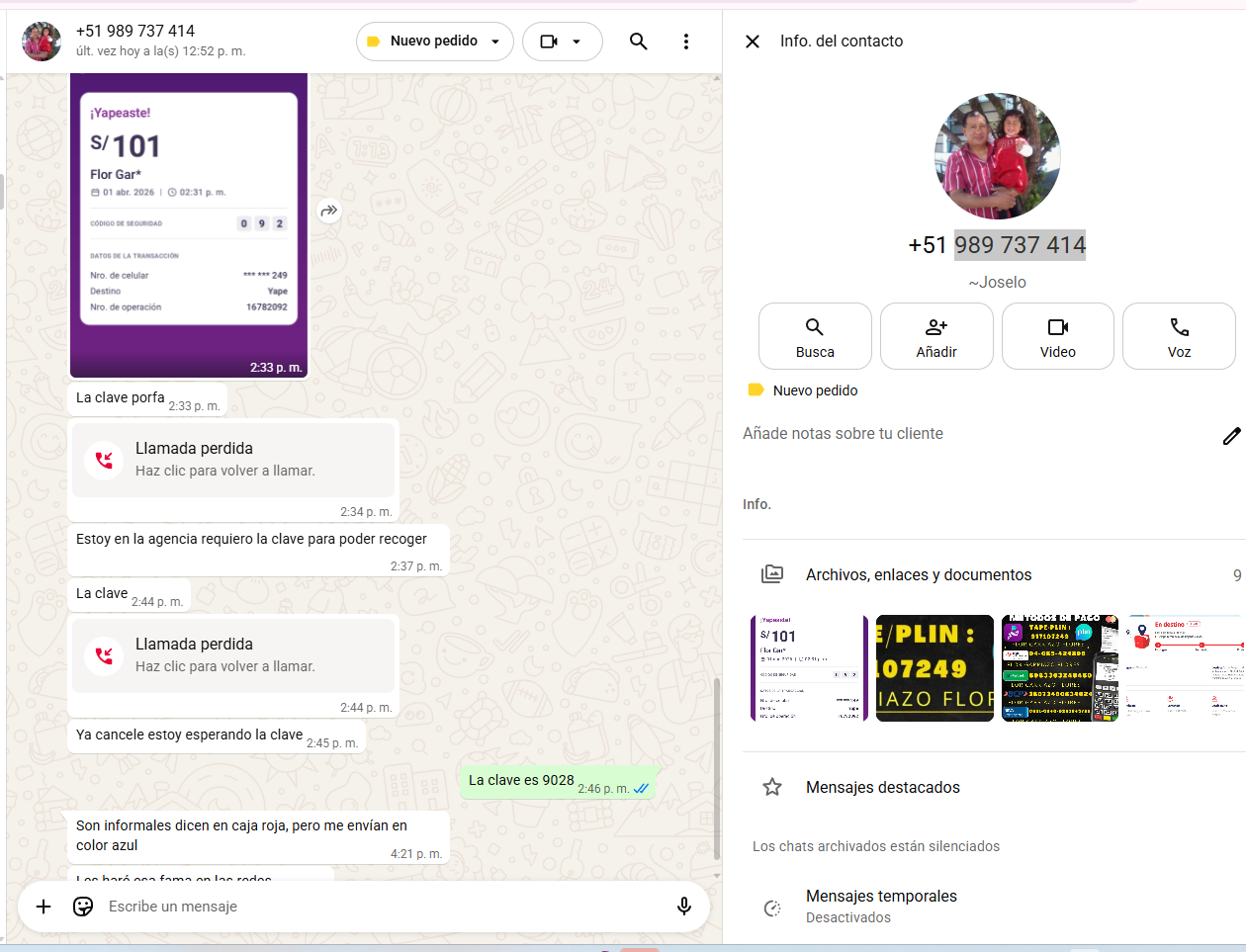Click the plus attach icon

(44, 907)
